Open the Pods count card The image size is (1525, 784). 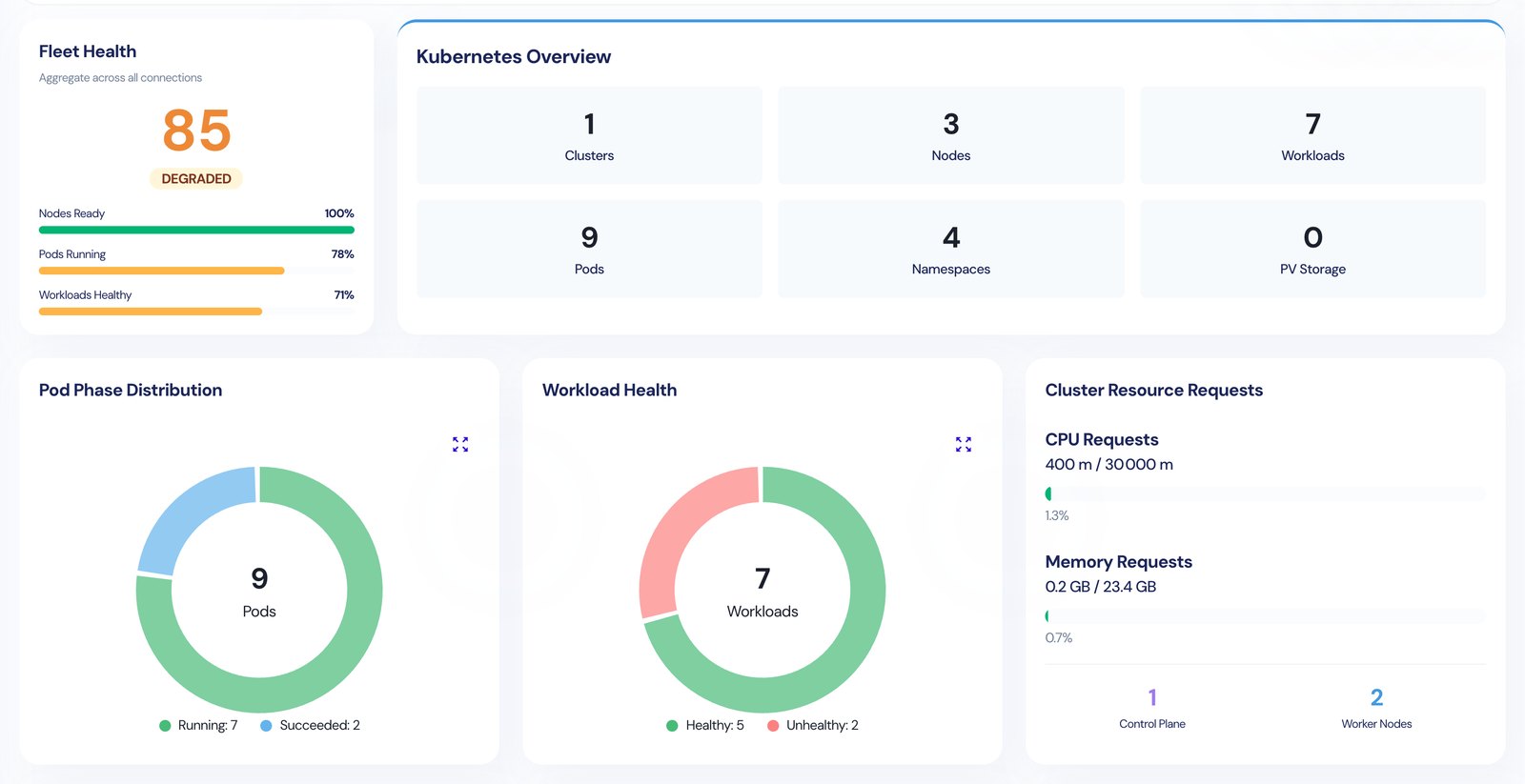589,249
